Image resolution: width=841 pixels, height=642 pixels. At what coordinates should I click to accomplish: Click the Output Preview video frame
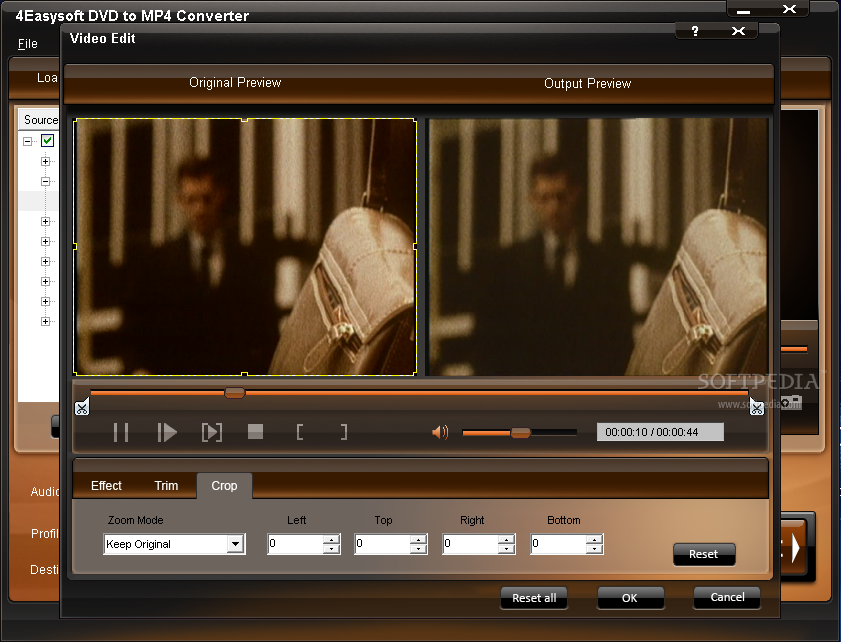(x=597, y=247)
